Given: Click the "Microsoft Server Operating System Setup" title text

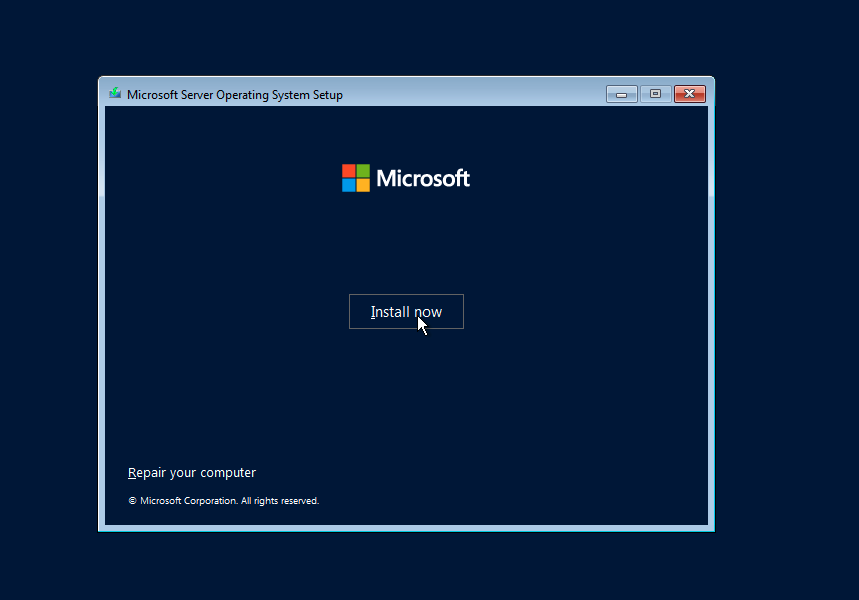Looking at the screenshot, I should [x=234, y=95].
